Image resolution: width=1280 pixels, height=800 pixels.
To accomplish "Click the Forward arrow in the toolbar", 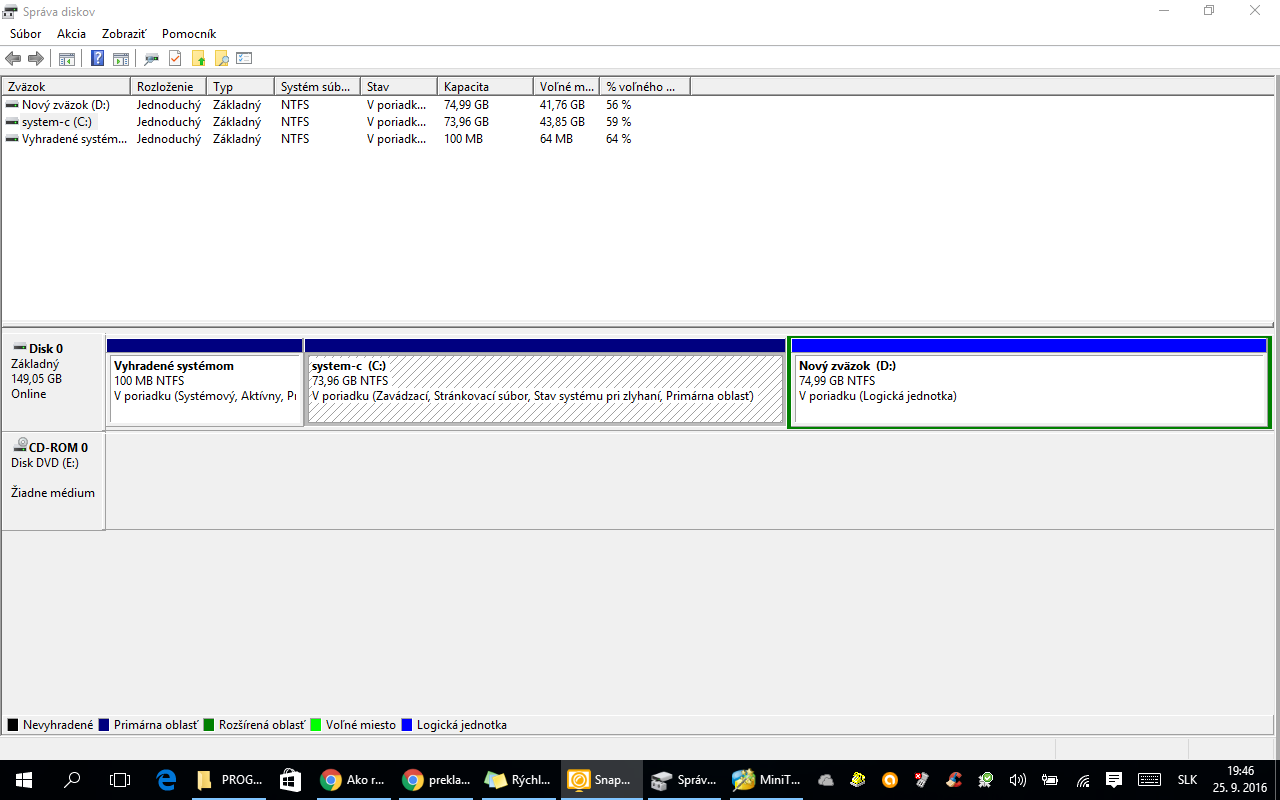I will pos(36,59).
